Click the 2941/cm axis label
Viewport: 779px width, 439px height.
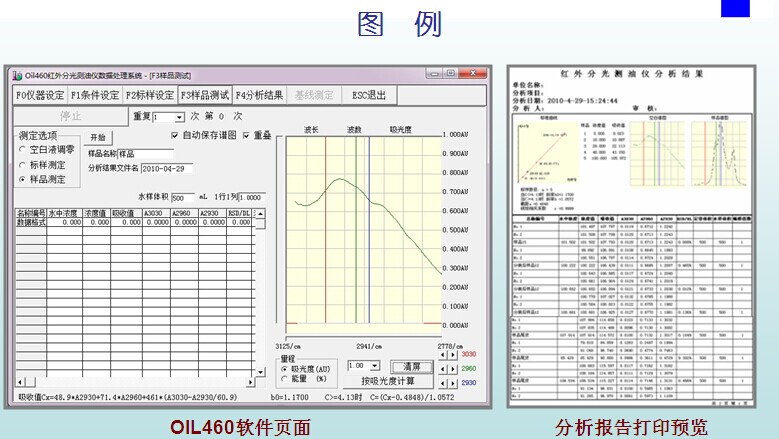(369, 346)
